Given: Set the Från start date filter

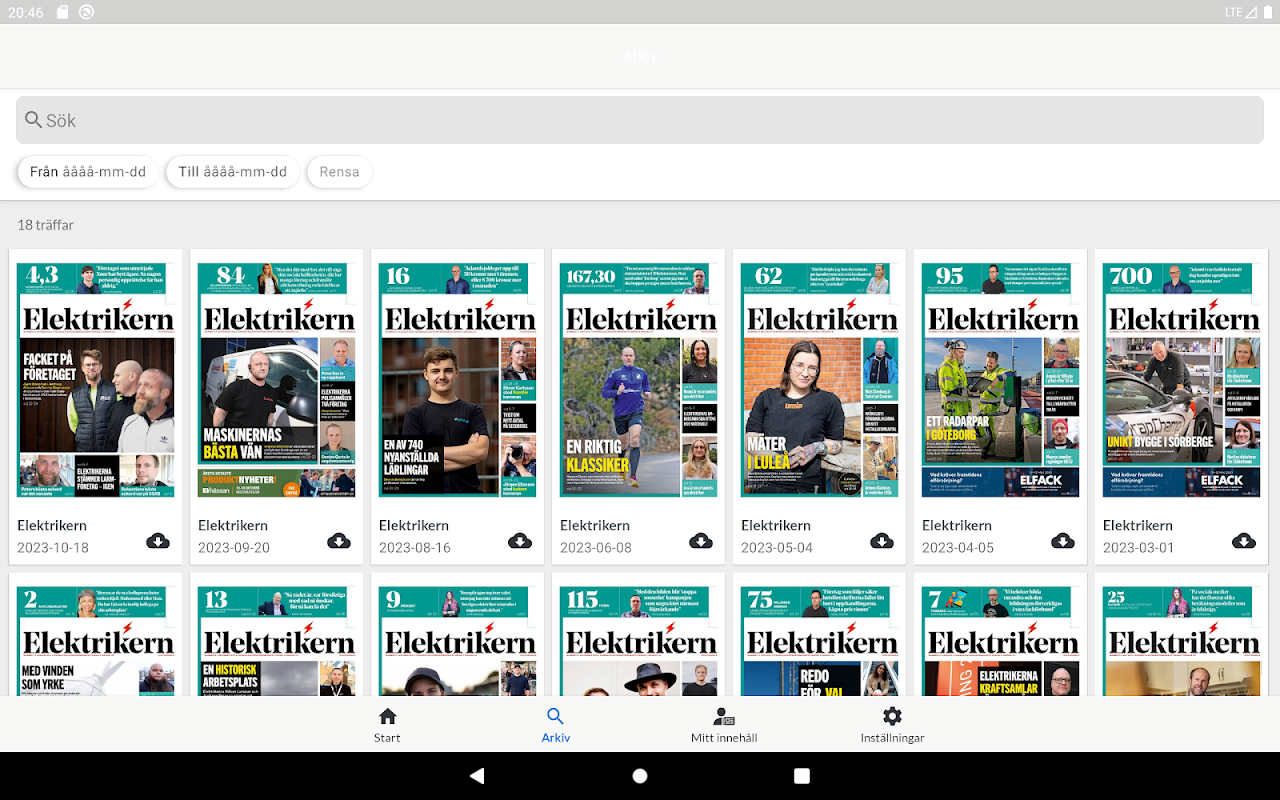Looking at the screenshot, I should (88, 172).
